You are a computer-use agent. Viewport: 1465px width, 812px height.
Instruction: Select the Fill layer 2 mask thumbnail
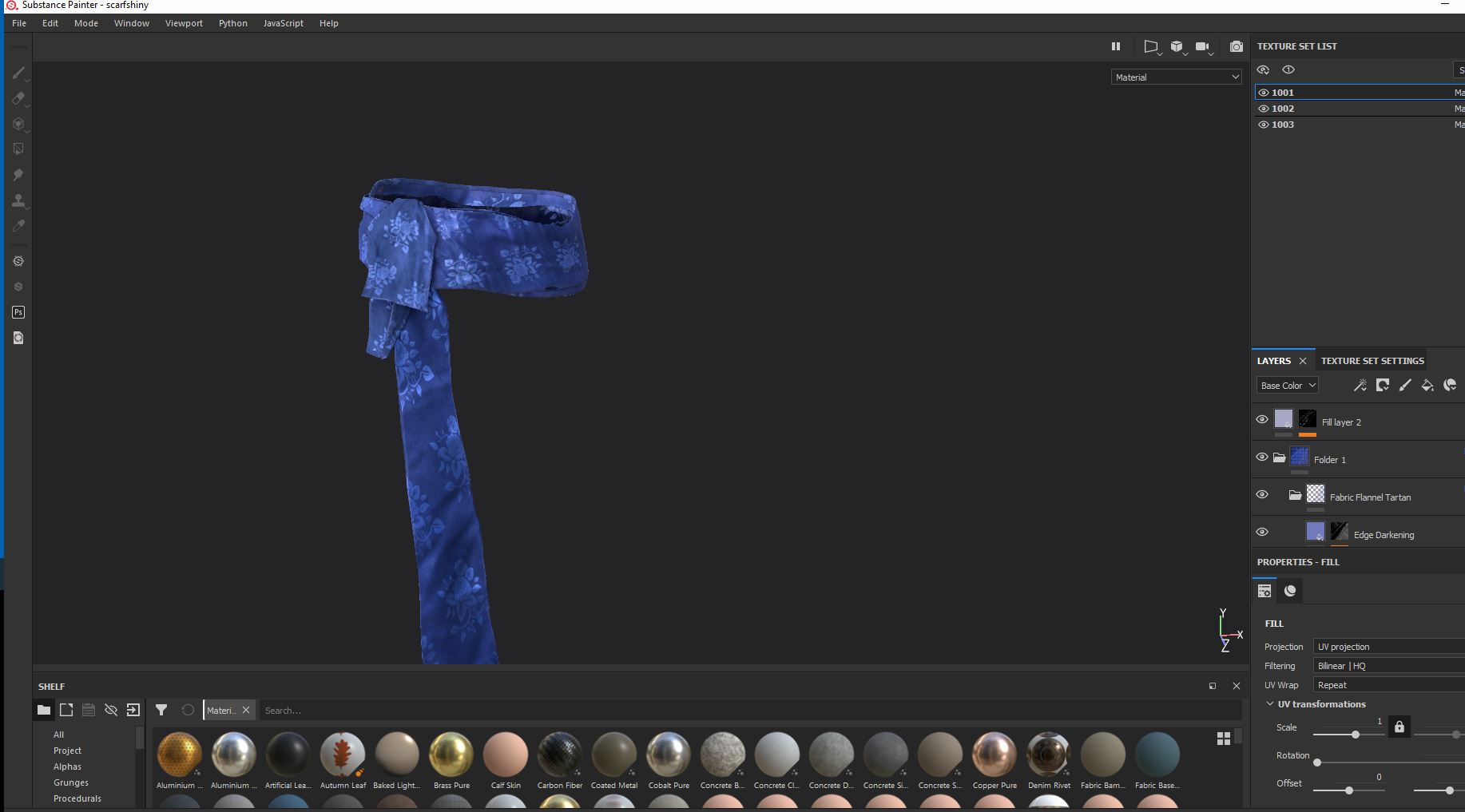(x=1308, y=419)
